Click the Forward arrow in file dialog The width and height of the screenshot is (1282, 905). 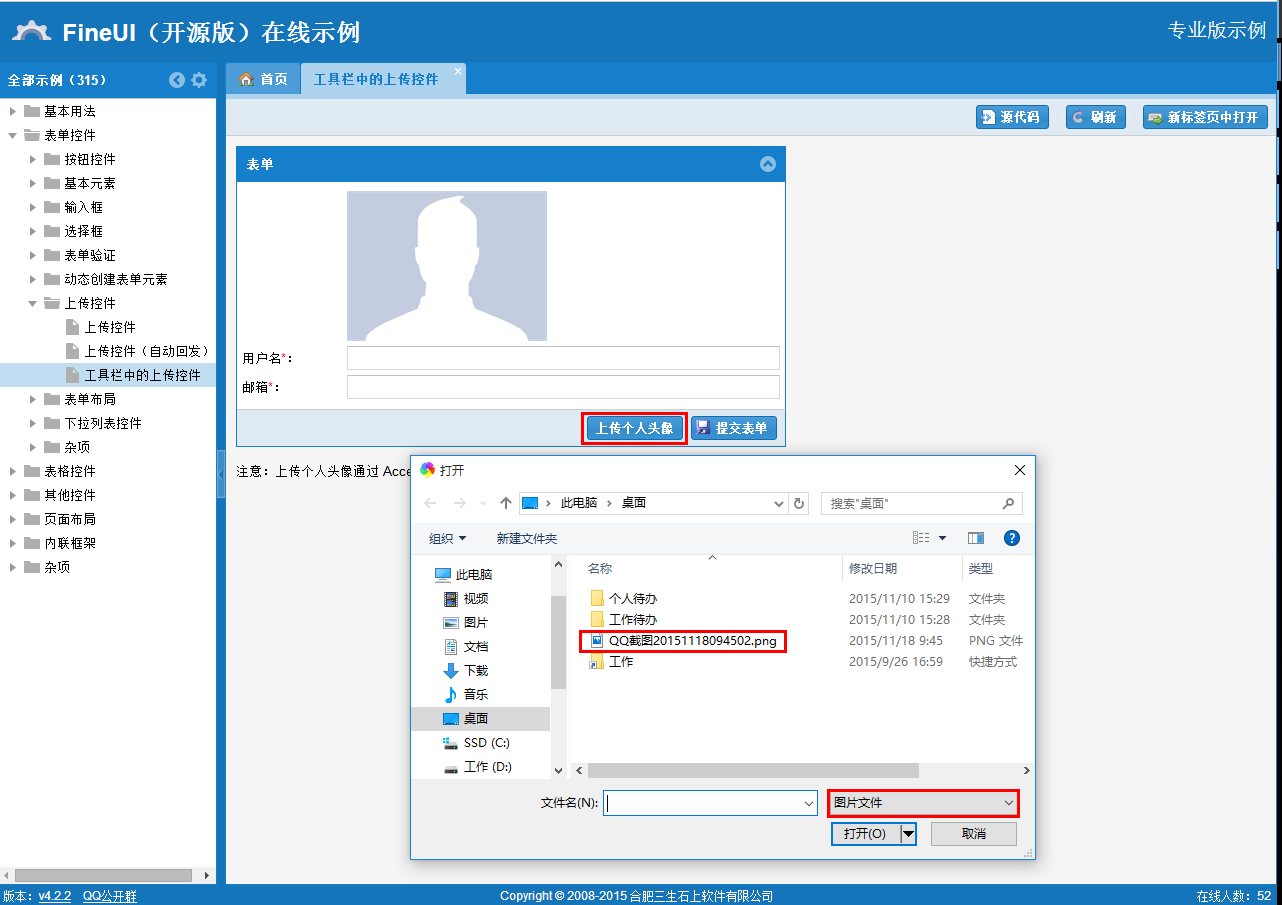point(460,503)
